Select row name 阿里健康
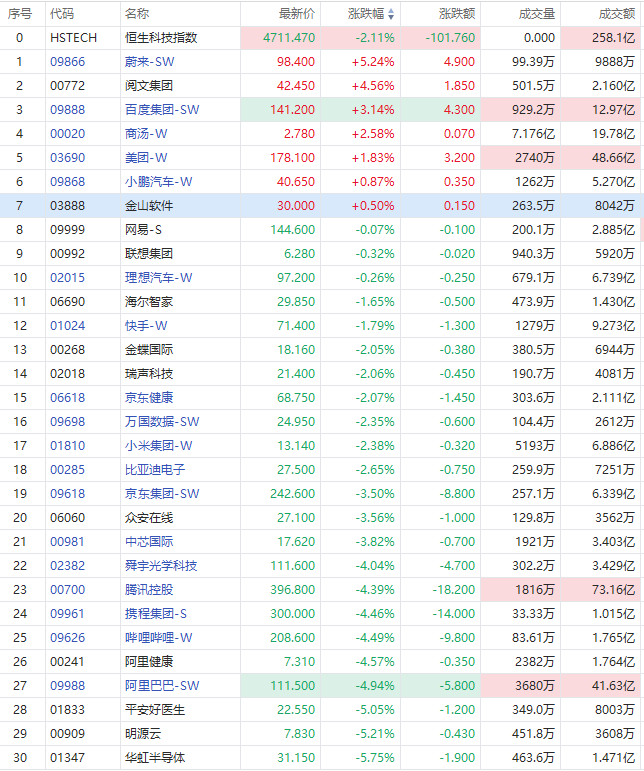 click(149, 662)
